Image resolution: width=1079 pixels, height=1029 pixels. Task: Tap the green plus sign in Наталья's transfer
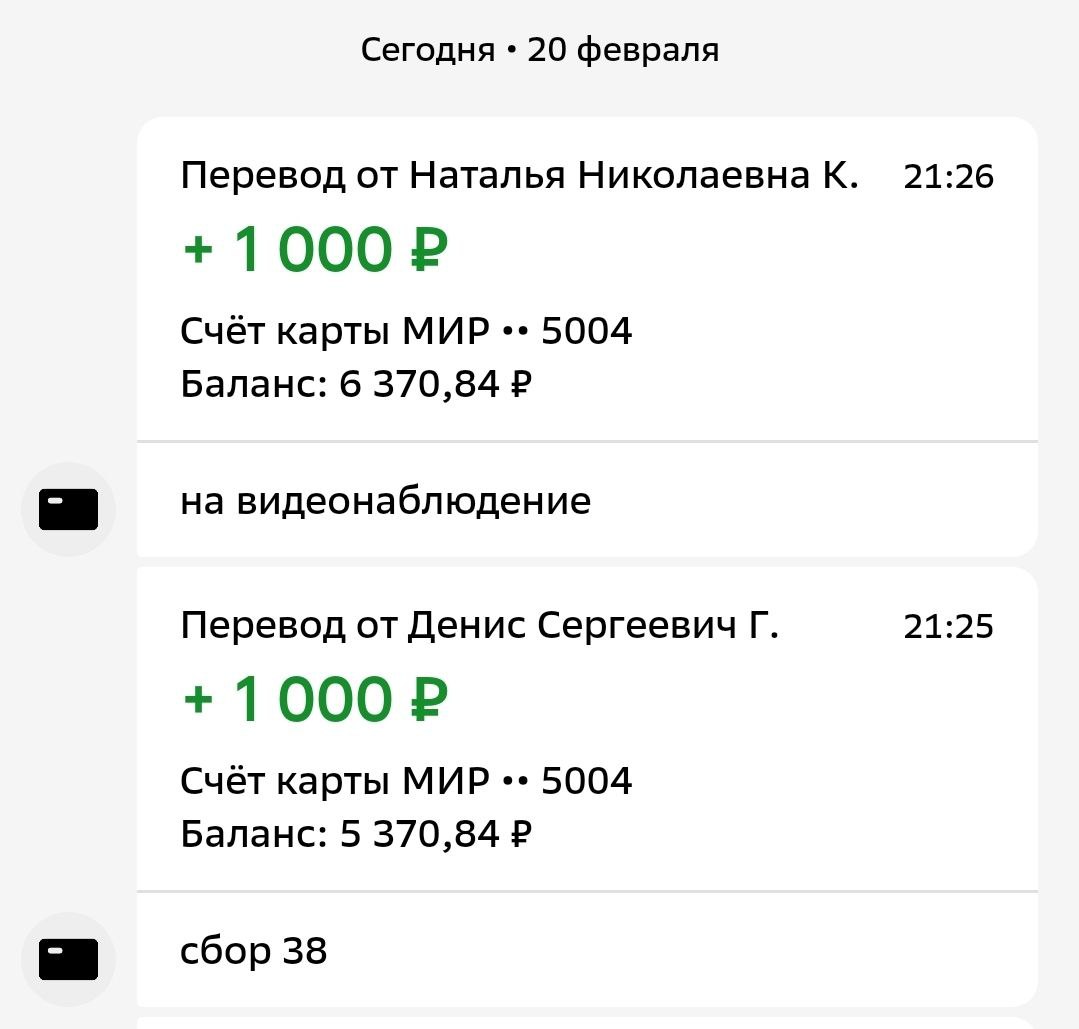tap(198, 250)
